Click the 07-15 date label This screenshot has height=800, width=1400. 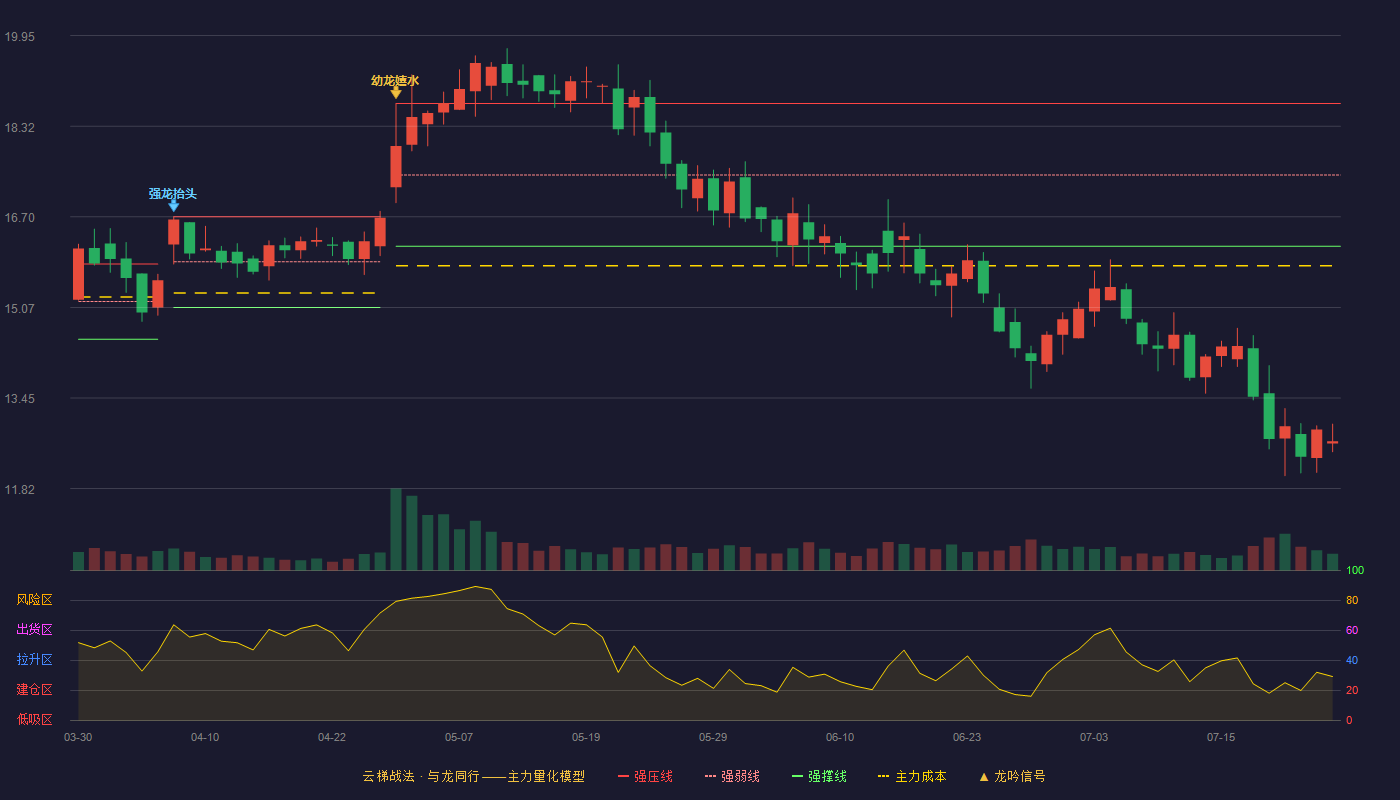(1221, 737)
